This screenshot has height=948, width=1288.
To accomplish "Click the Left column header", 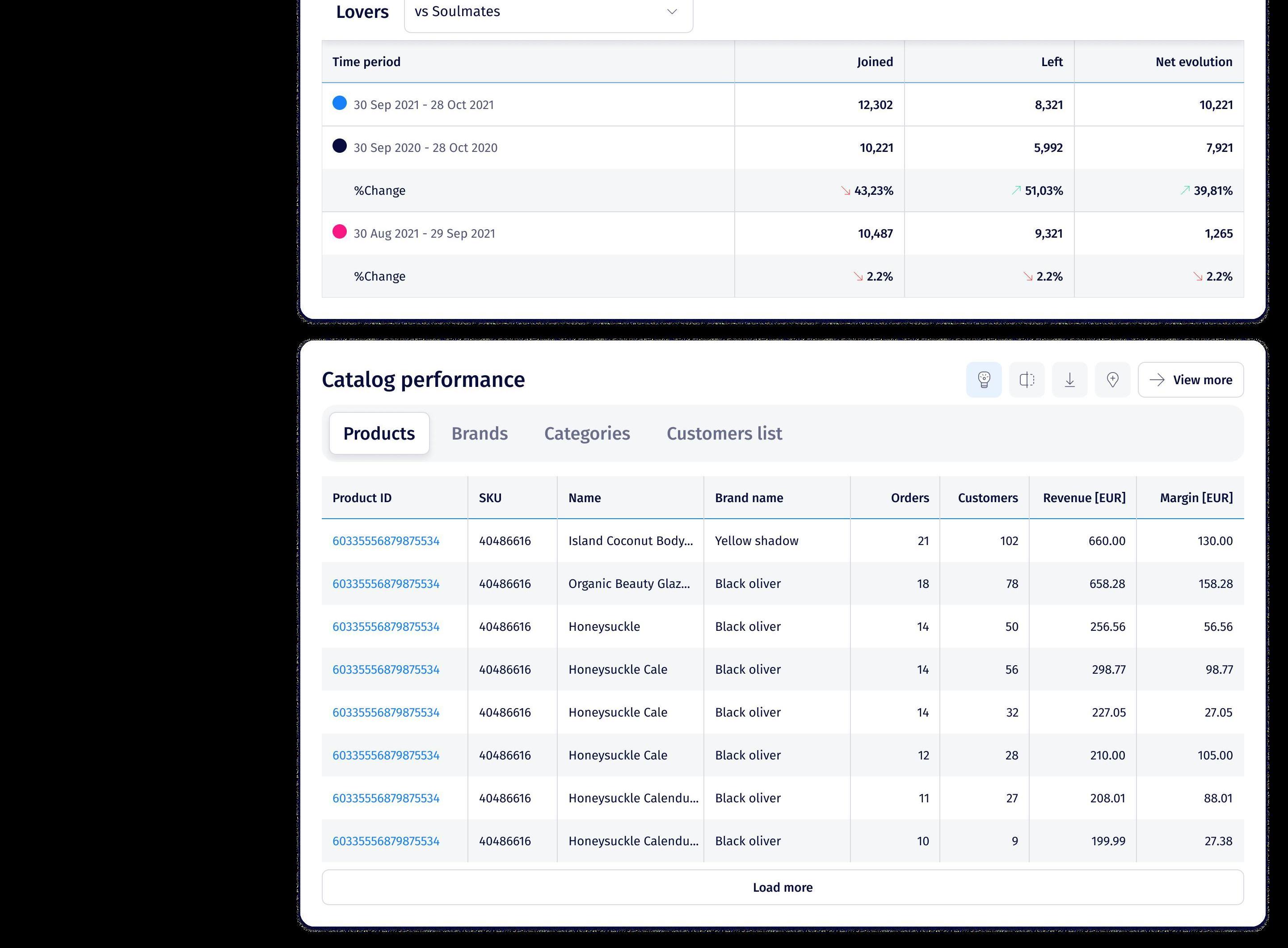I will (x=989, y=62).
